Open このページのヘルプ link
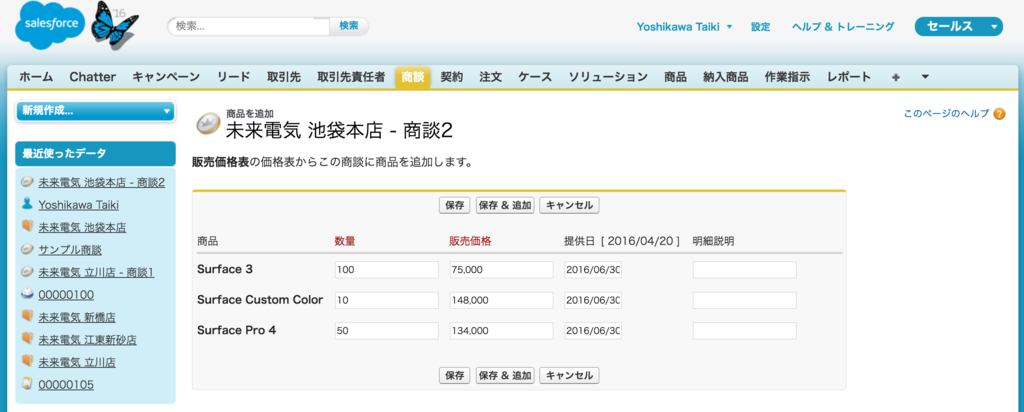 pyautogui.click(x=946, y=114)
